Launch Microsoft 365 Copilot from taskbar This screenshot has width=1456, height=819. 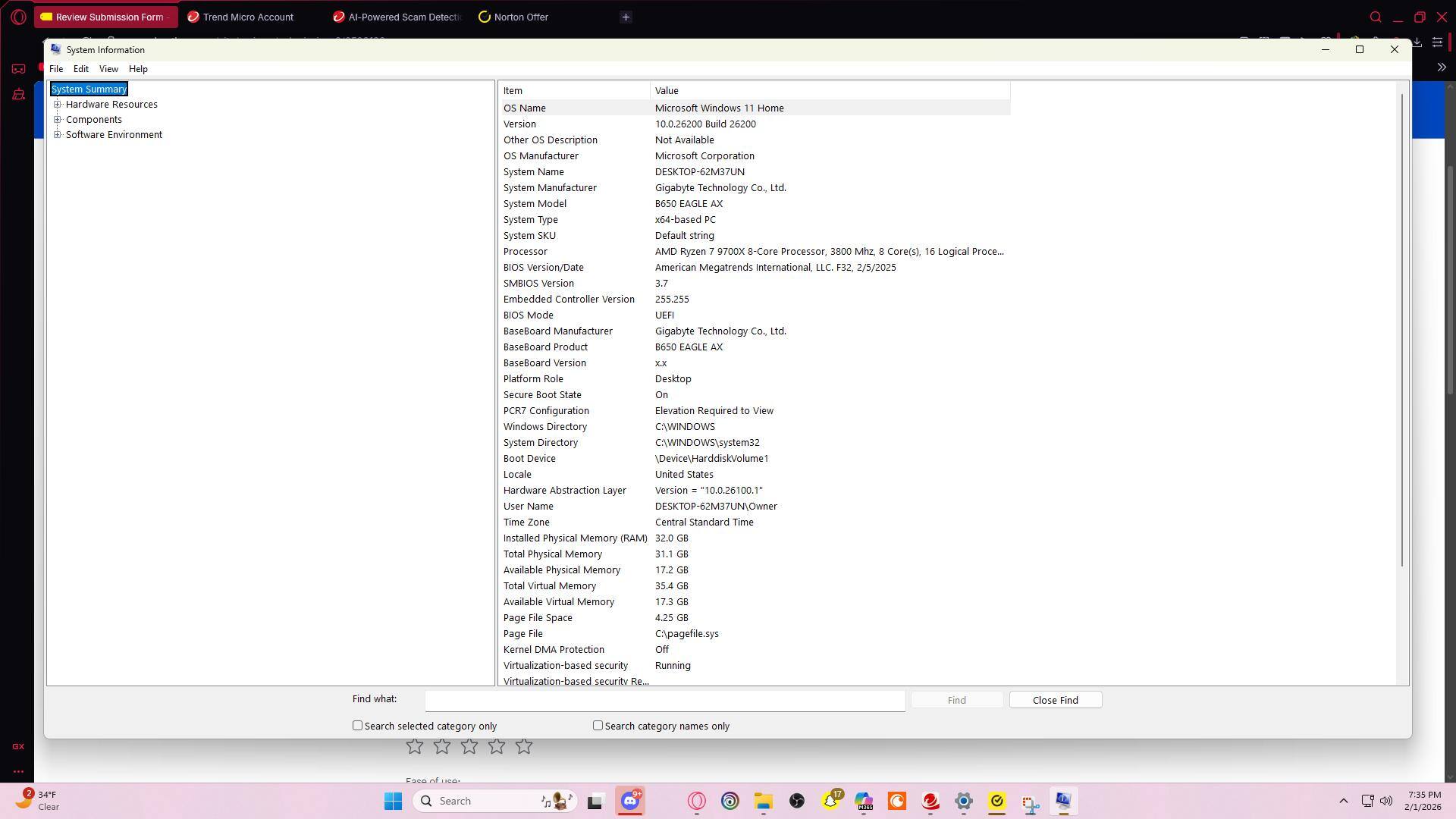864,801
